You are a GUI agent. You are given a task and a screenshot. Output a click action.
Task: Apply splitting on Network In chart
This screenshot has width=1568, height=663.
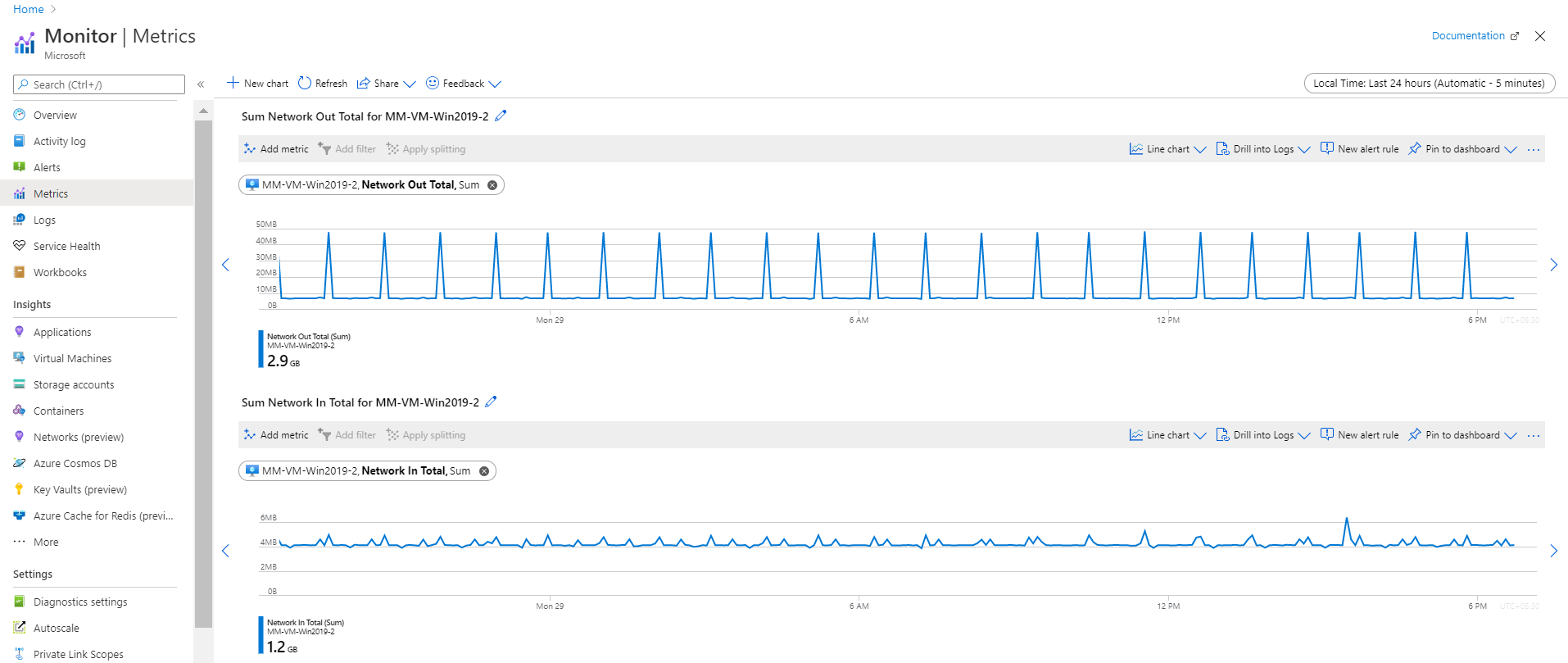pyautogui.click(x=426, y=435)
